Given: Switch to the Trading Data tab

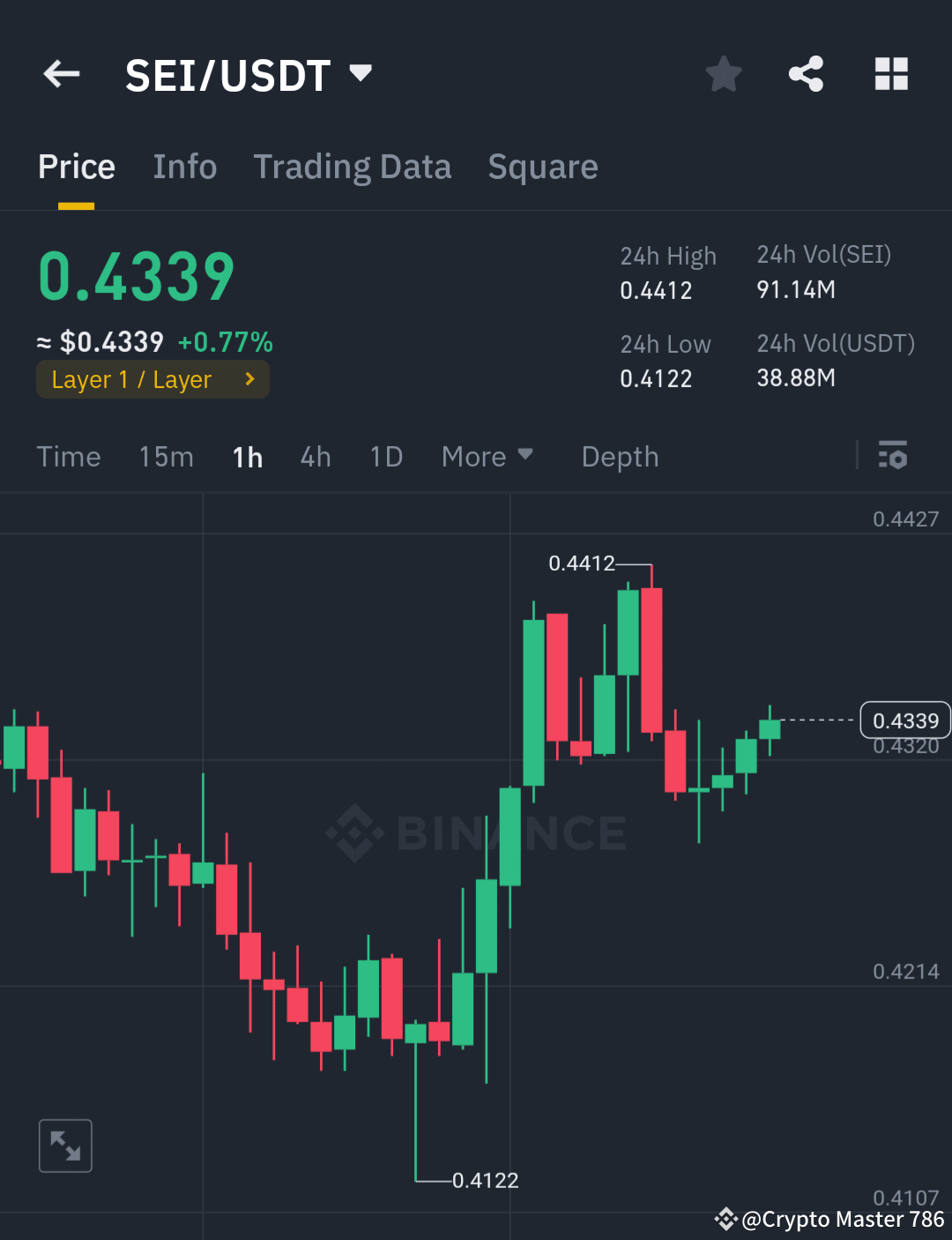Looking at the screenshot, I should (353, 166).
